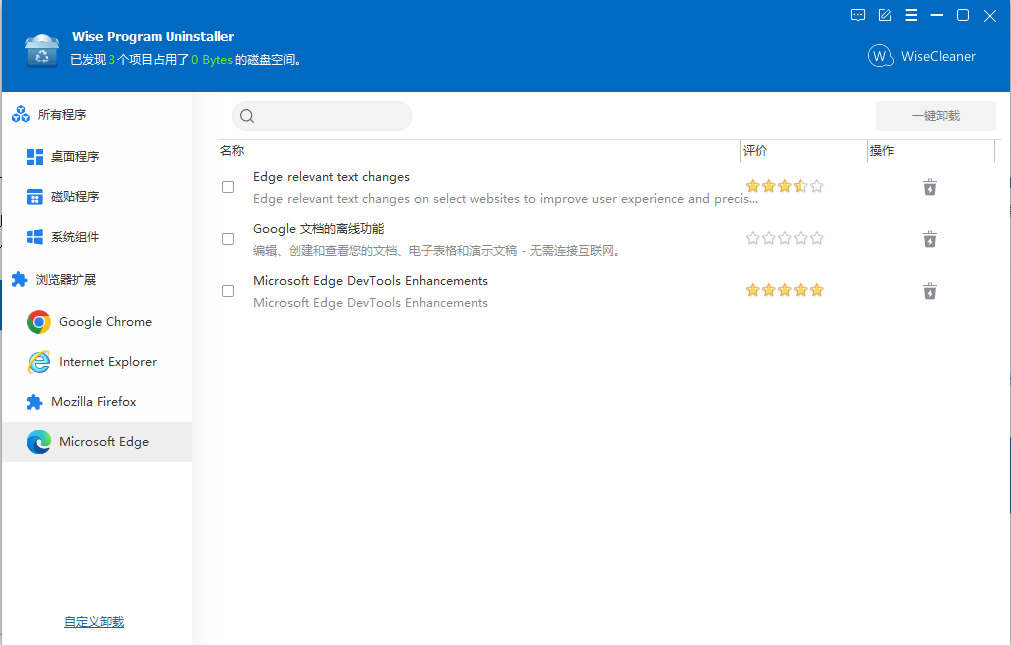Click the WiseCleaner logo
Viewport: 1011px width, 645px height.
922,56
